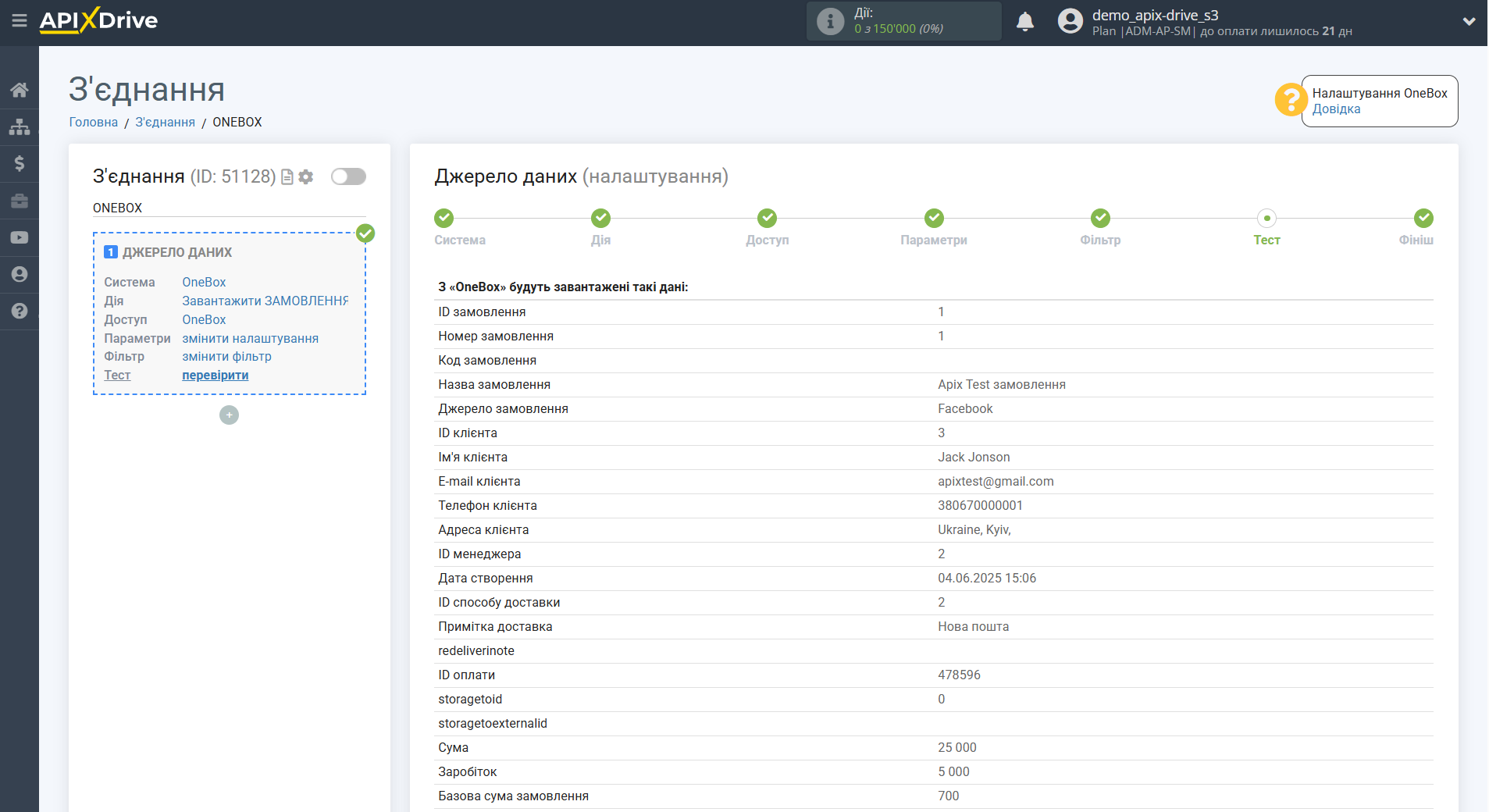This screenshot has width=1489, height=812.
Task: Click the ONEBOX connection name field
Action: point(229,208)
